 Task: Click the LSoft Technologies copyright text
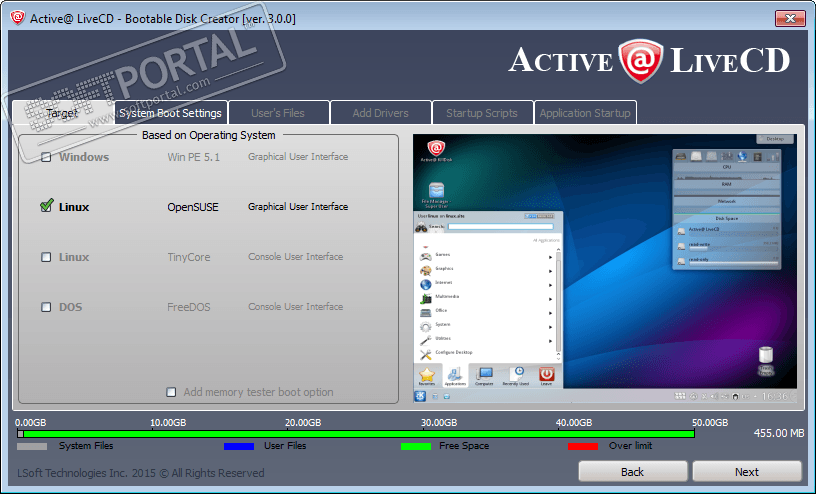tap(141, 473)
